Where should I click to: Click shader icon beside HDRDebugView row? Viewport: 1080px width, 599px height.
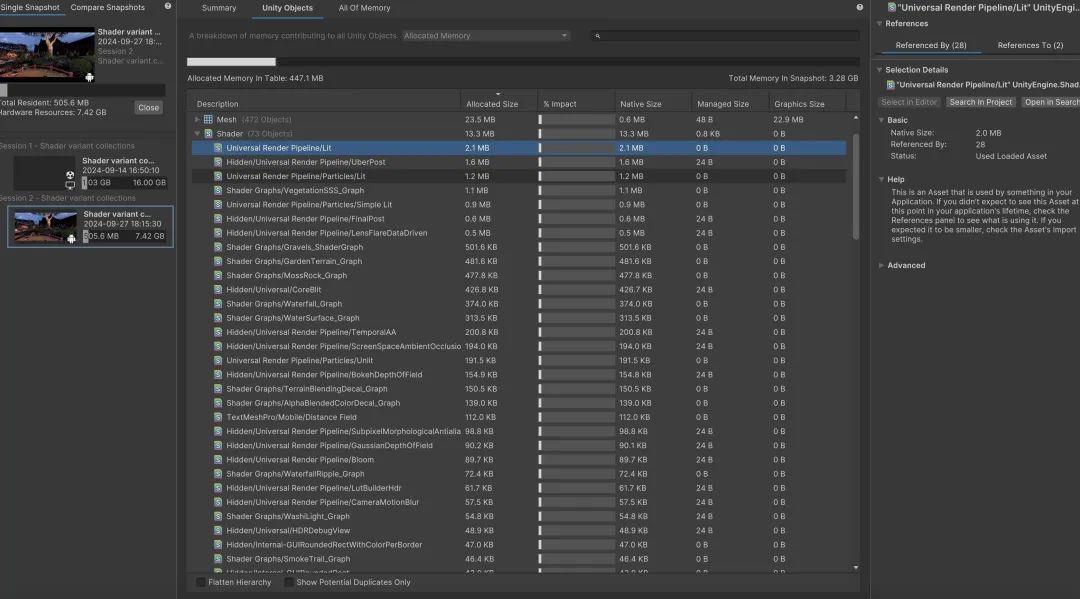click(218, 531)
